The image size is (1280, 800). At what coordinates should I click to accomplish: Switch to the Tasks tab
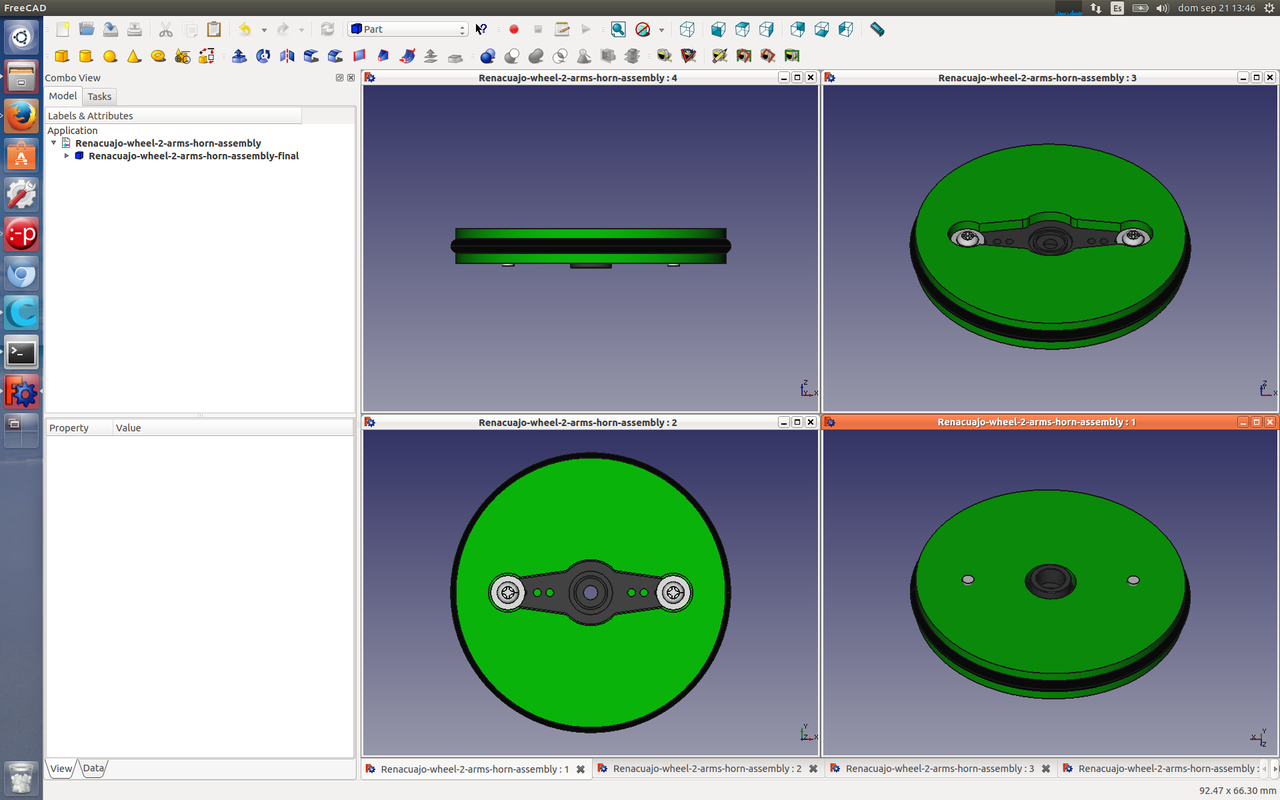99,97
